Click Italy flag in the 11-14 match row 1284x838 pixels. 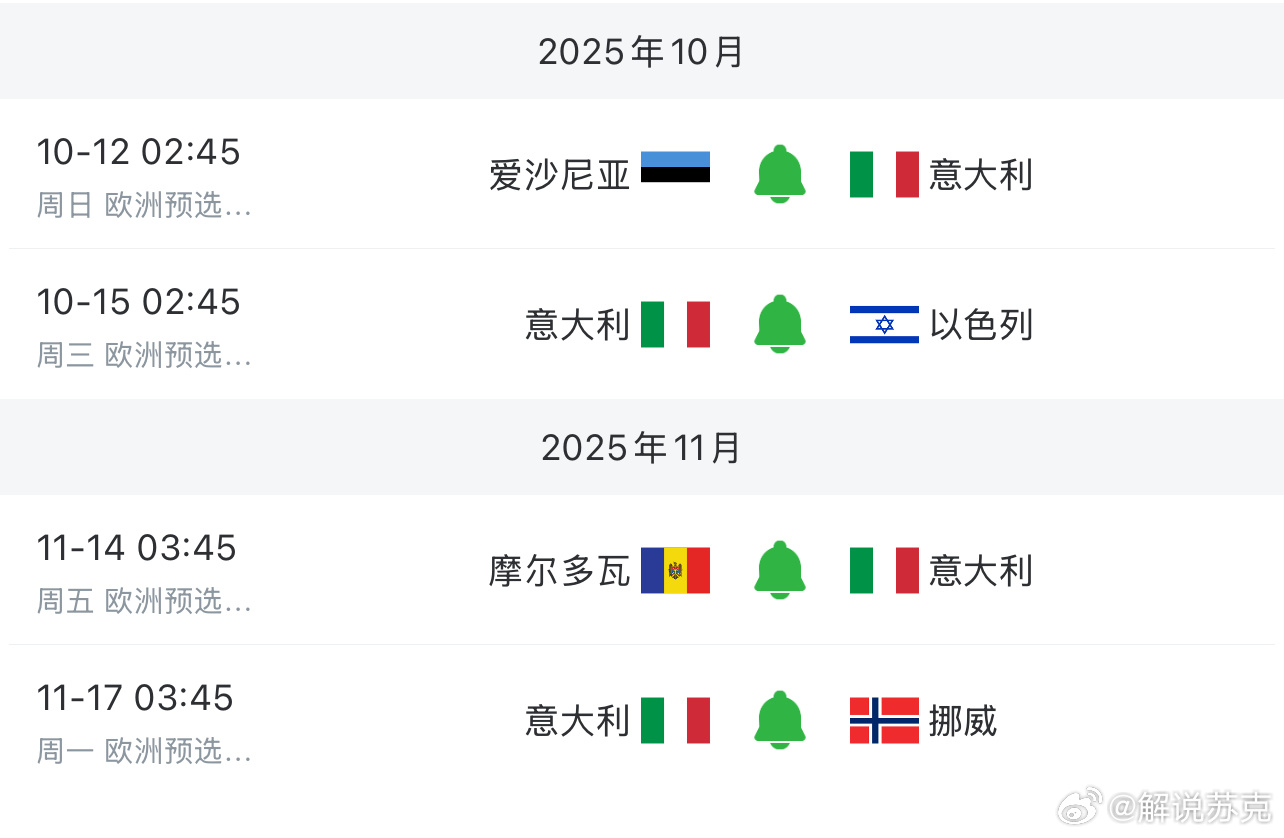coord(884,570)
